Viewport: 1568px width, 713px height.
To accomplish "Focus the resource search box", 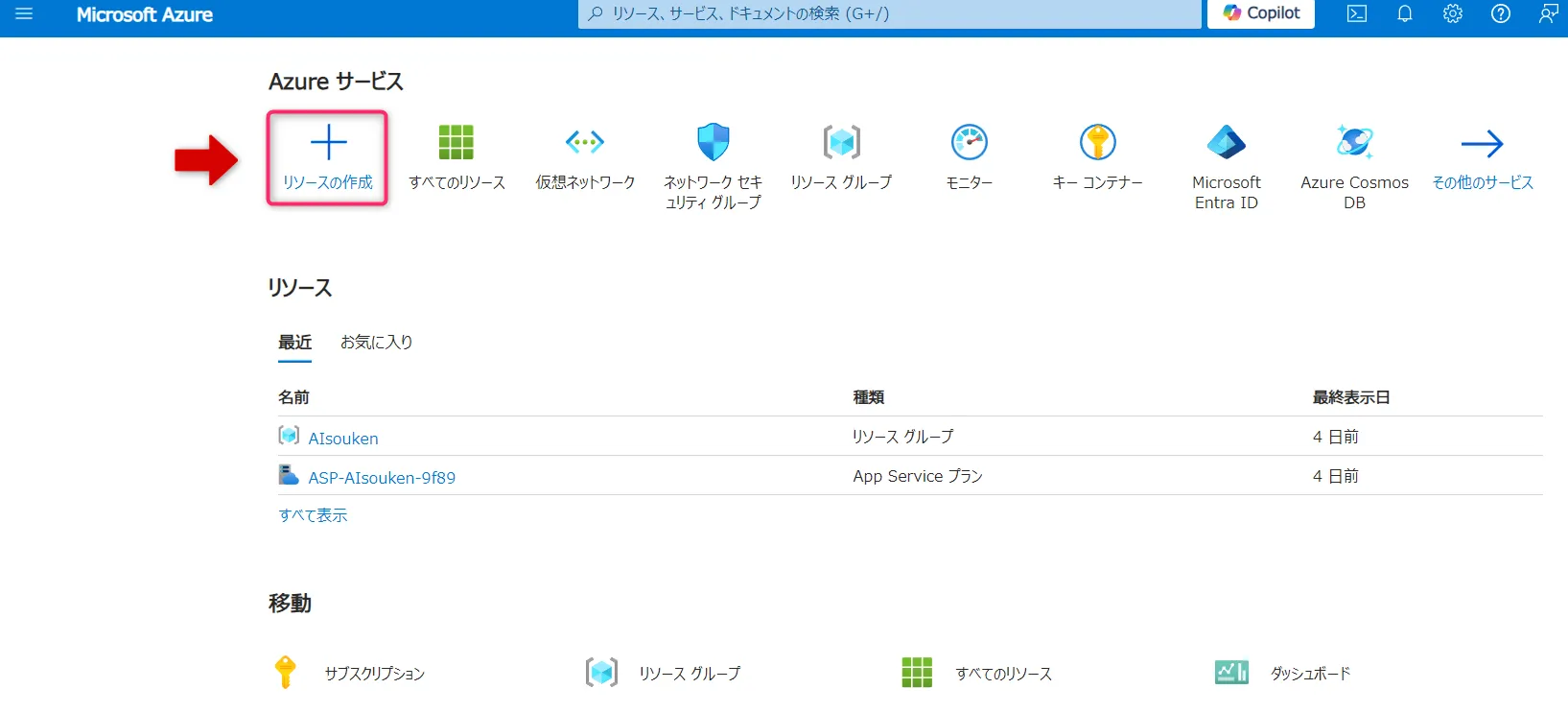I will [x=889, y=14].
